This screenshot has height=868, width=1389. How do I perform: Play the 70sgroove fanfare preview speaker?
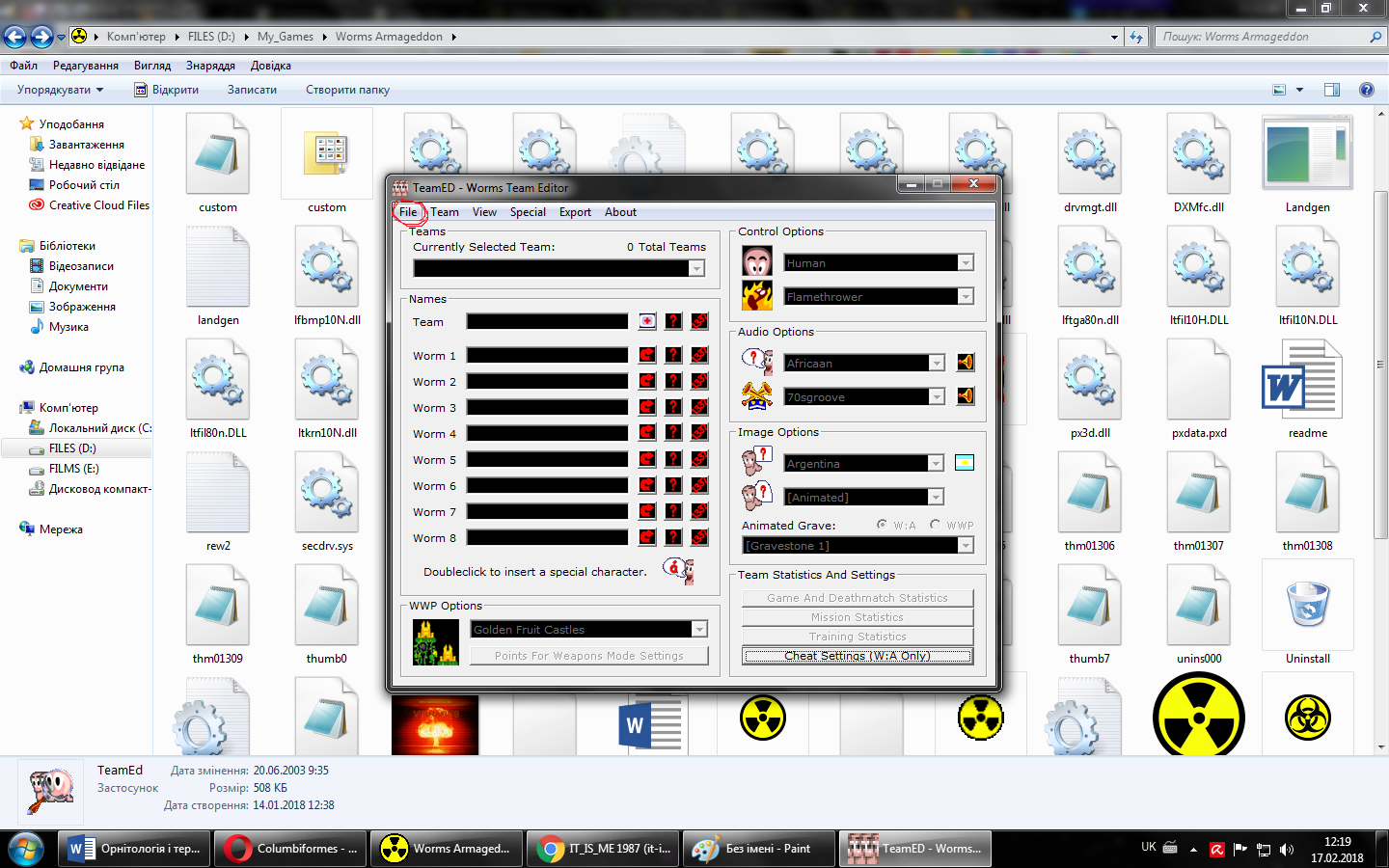[965, 396]
